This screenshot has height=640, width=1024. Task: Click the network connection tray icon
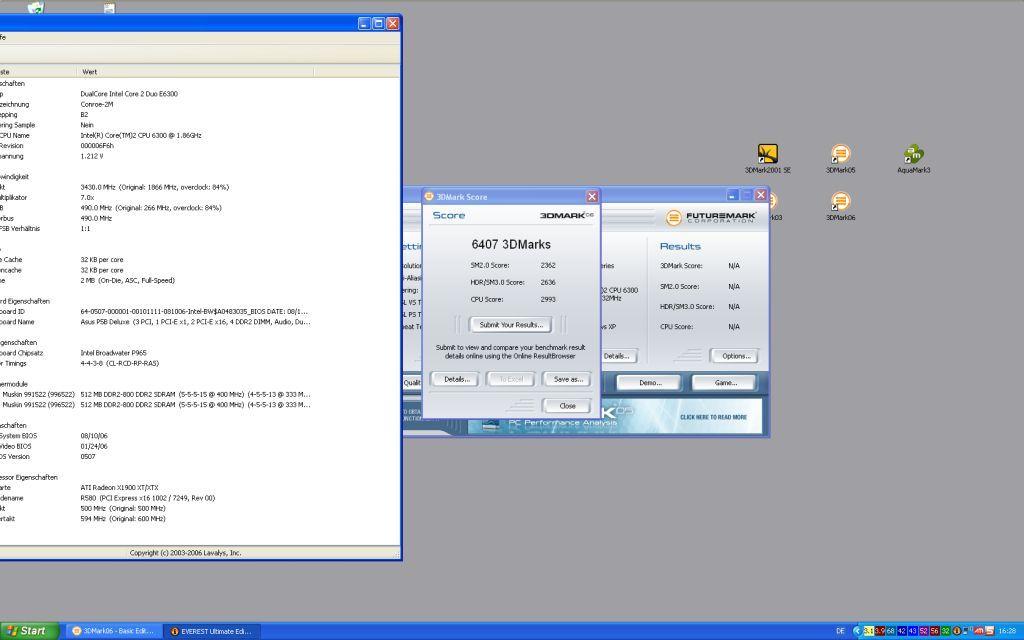(967, 631)
